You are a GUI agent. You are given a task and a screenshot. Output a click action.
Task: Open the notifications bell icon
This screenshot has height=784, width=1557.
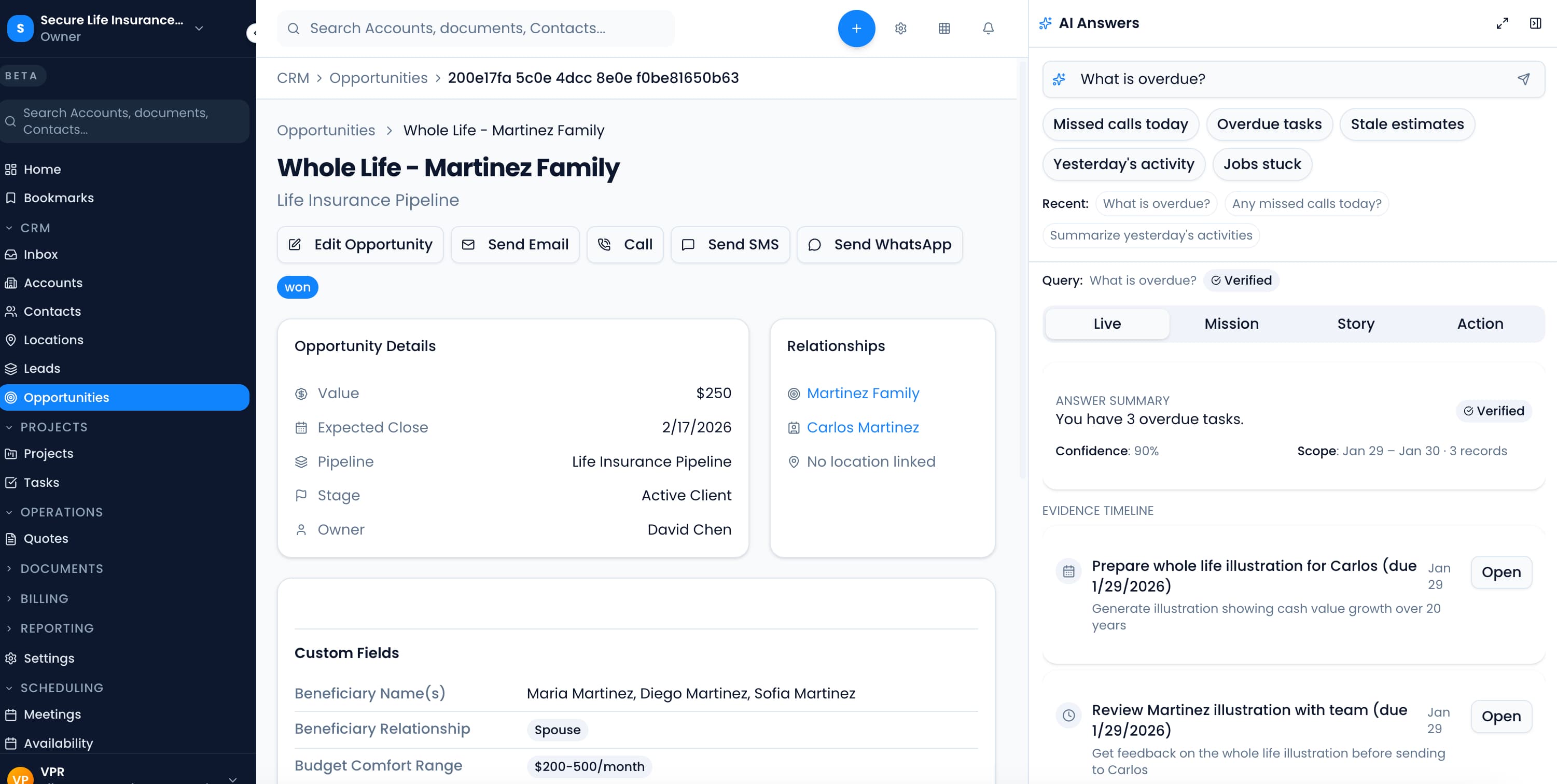[x=988, y=29]
